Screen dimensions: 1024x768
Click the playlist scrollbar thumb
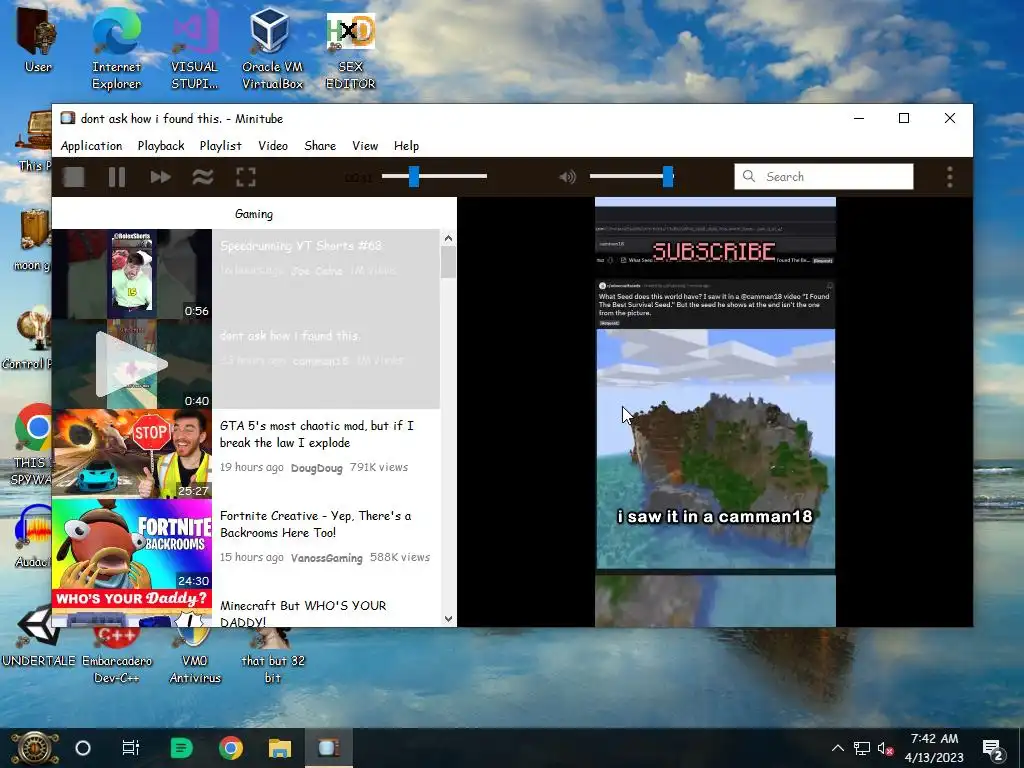[448, 263]
